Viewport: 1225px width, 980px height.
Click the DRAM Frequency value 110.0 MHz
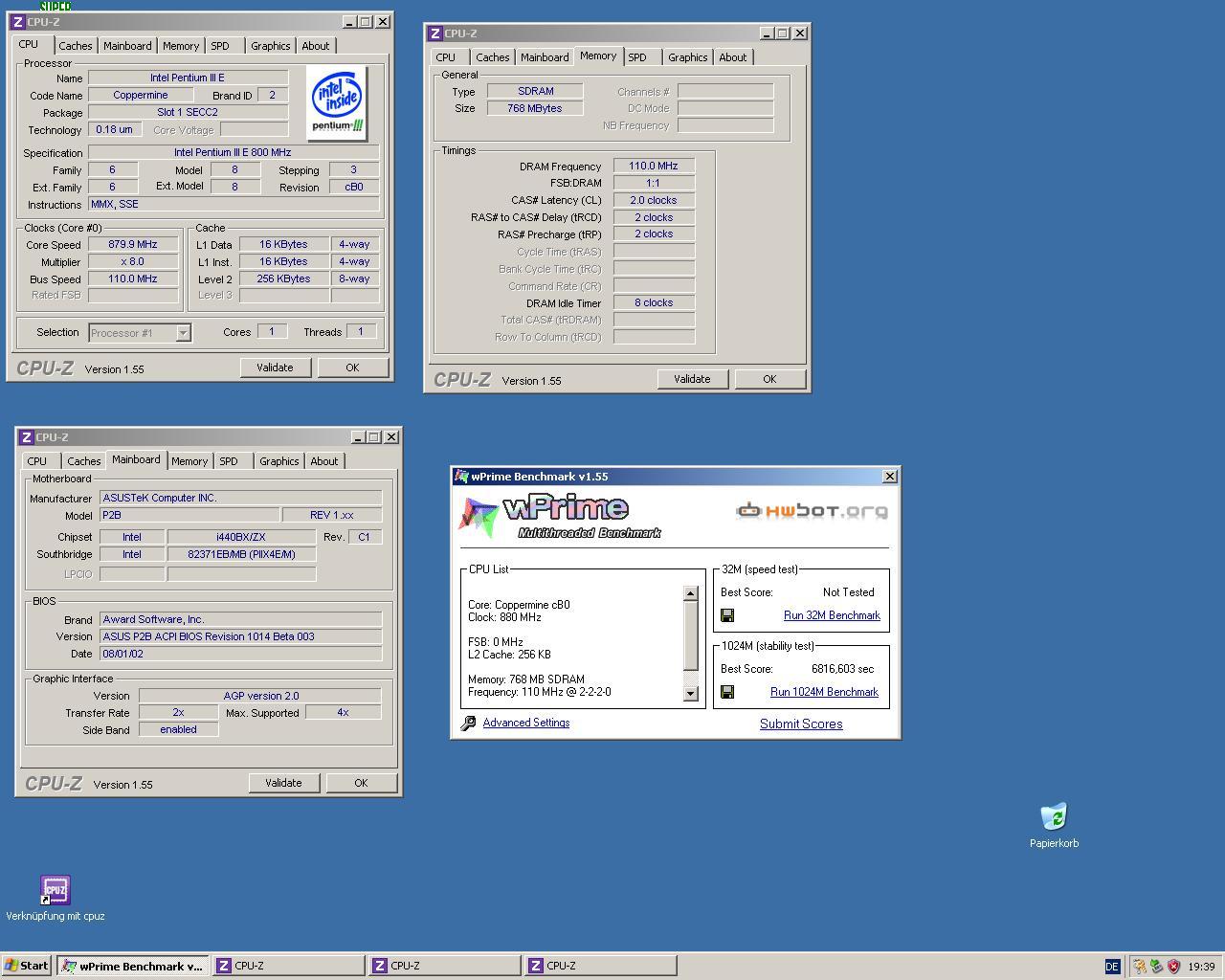(654, 166)
